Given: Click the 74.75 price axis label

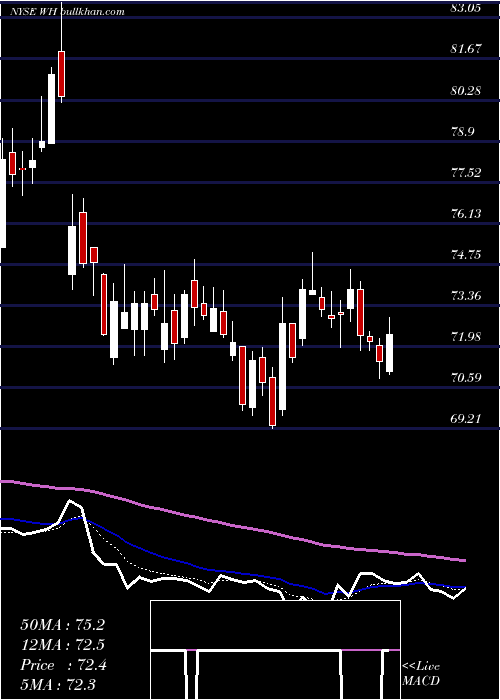Looking at the screenshot, I should point(466,254).
